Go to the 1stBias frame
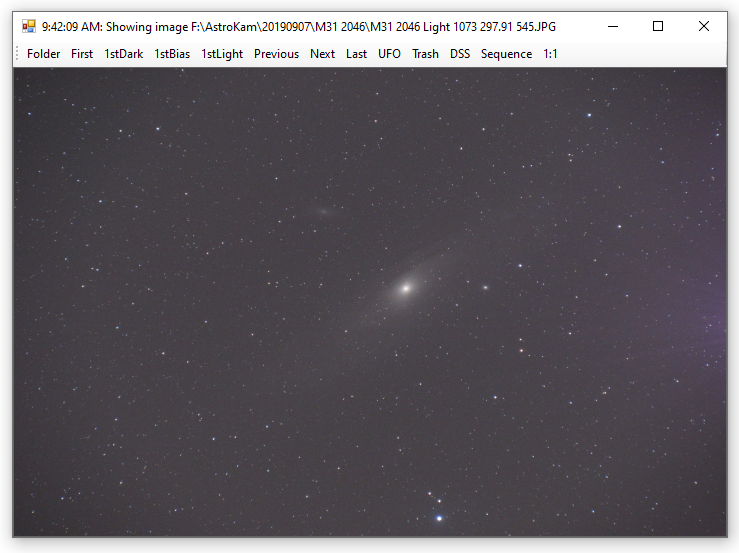 (x=172, y=54)
